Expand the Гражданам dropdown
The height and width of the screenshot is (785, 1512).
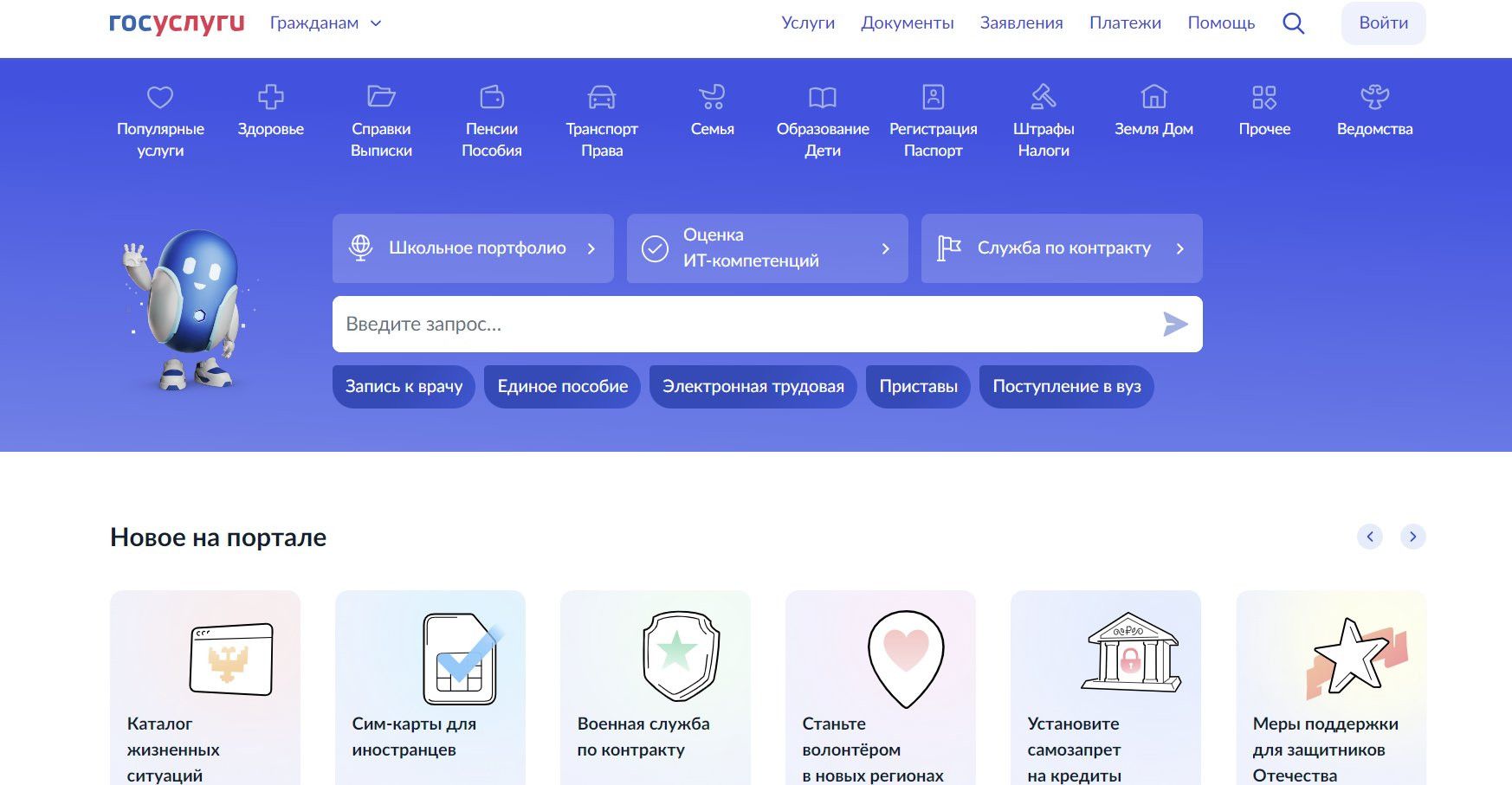point(326,23)
